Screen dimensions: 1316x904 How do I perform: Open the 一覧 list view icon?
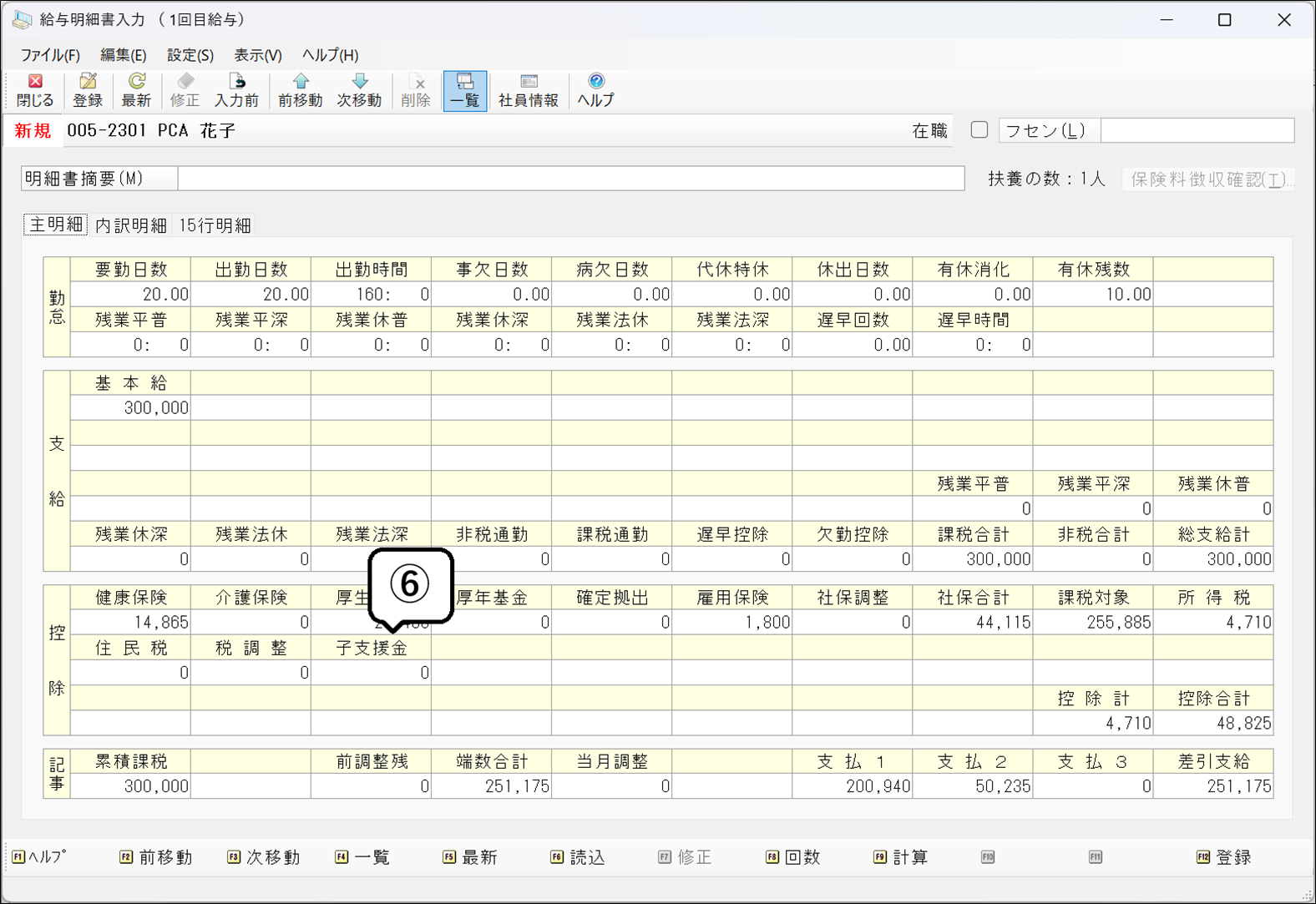click(465, 90)
